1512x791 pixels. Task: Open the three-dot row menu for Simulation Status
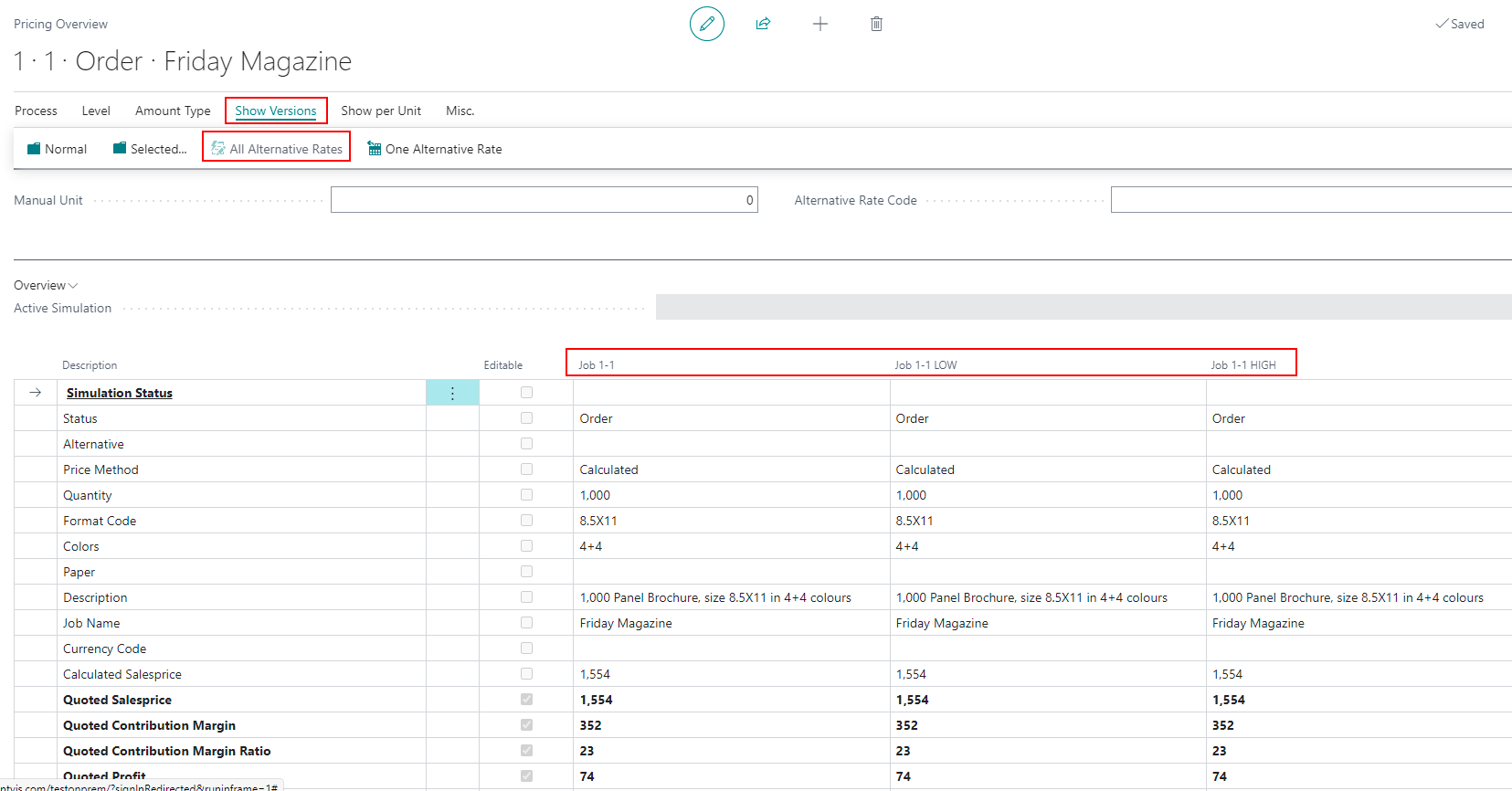452,393
